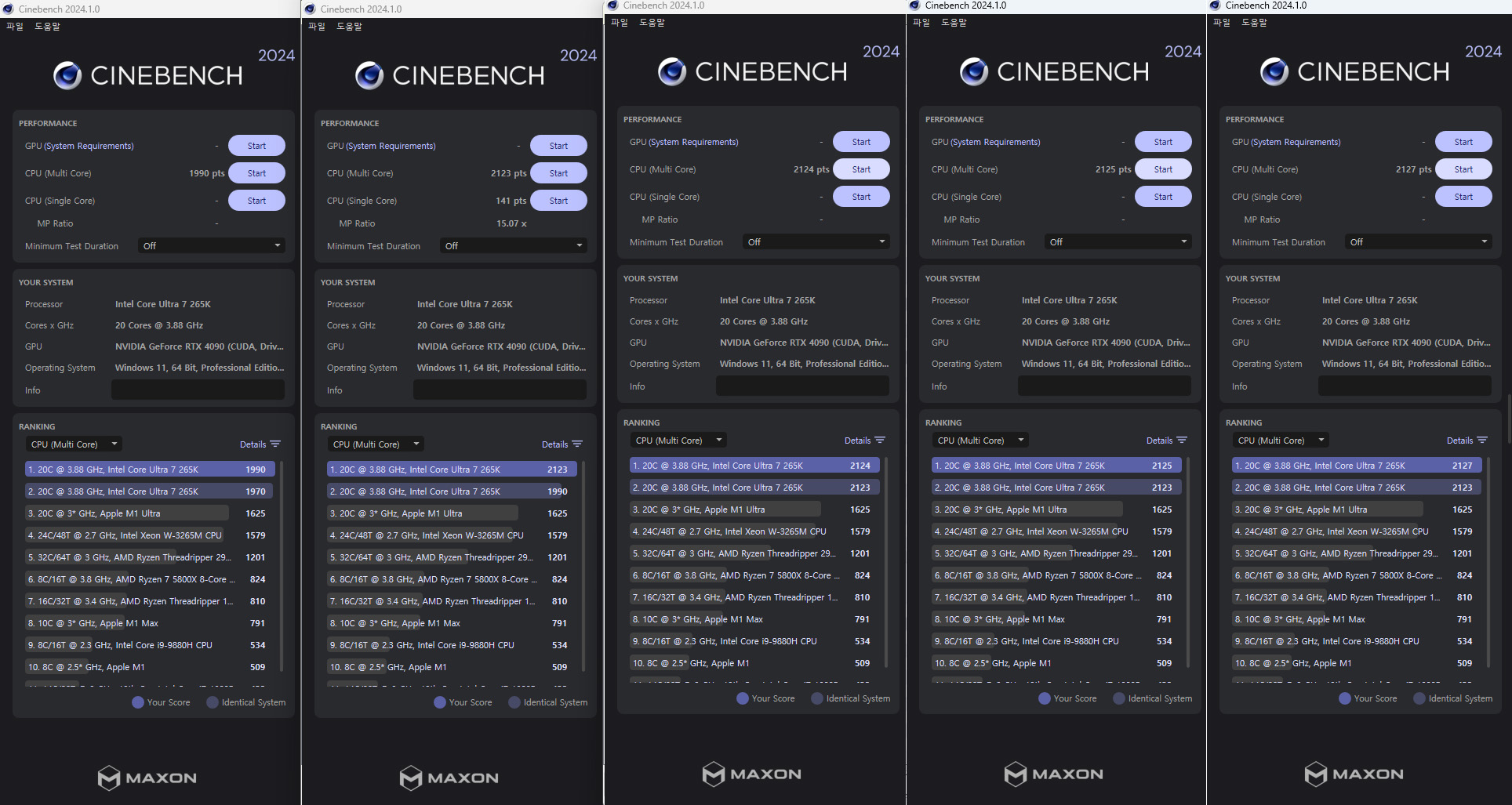The image size is (1512, 805).
Task: Open Minimum Test Duration dropdown in 2127 pts window
Action: 1419,242
